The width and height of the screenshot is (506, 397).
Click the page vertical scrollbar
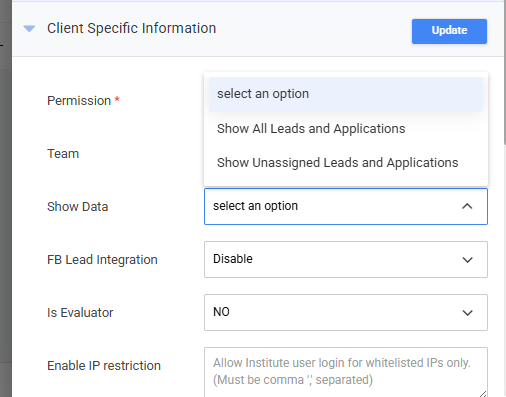[x=505, y=72]
